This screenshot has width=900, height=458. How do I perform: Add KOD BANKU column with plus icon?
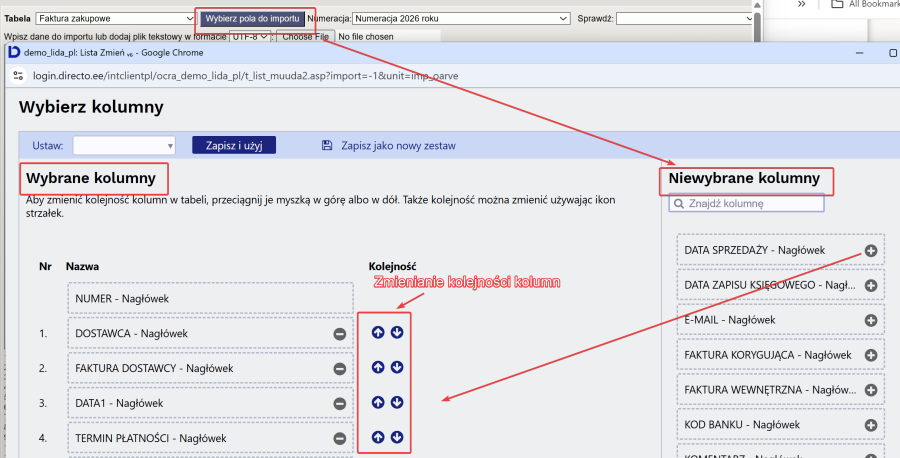[871, 425]
